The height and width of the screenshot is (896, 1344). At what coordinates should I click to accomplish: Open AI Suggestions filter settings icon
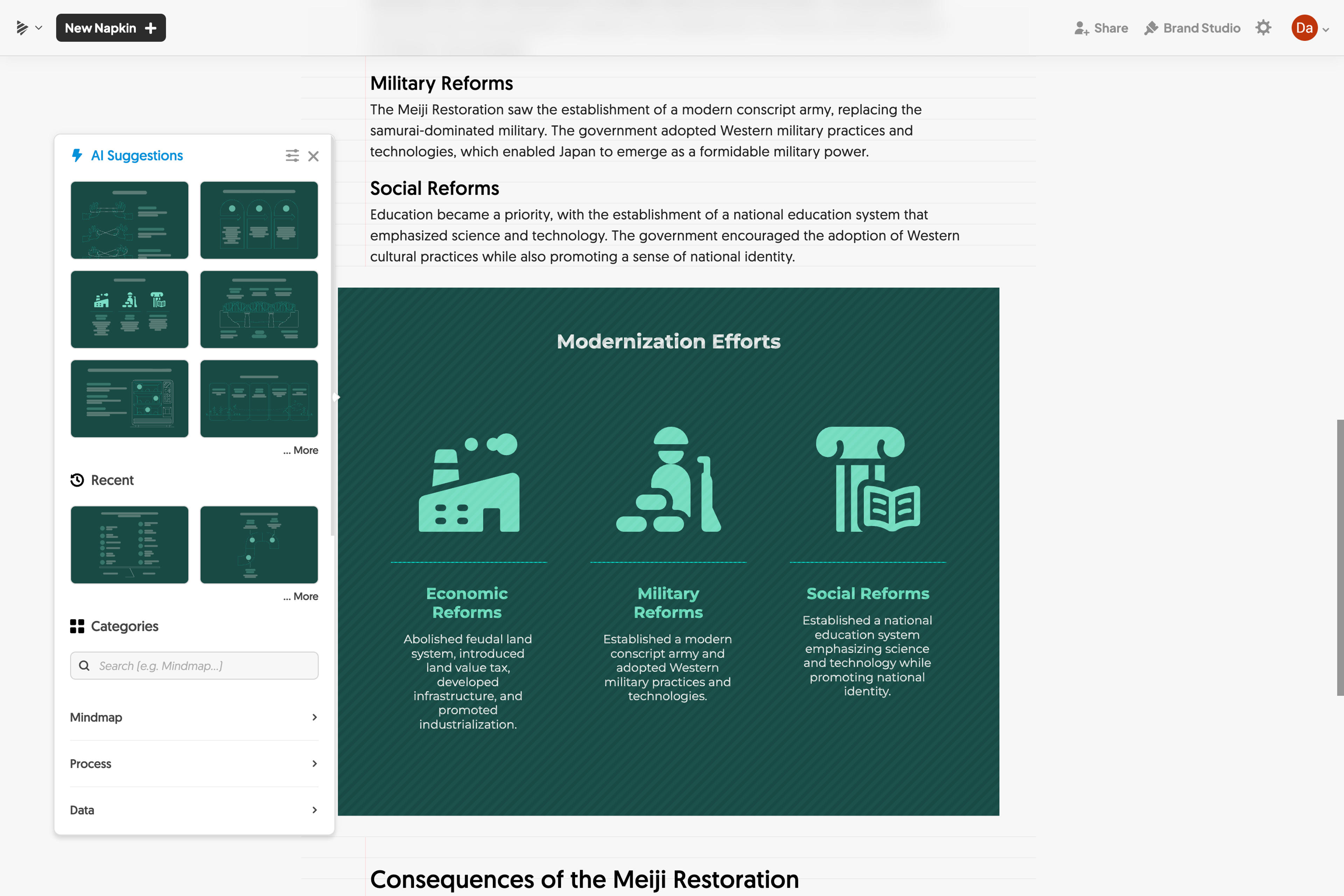tap(292, 156)
